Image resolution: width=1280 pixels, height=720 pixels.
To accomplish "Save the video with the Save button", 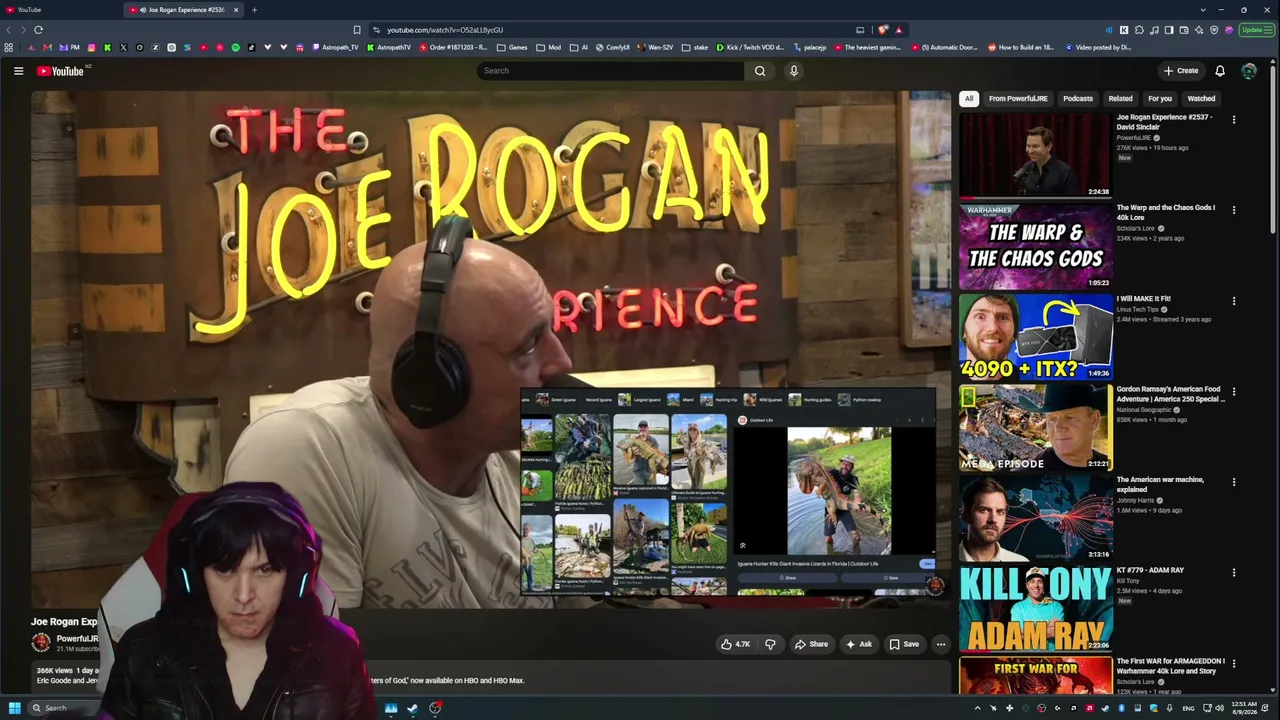I will 904,644.
